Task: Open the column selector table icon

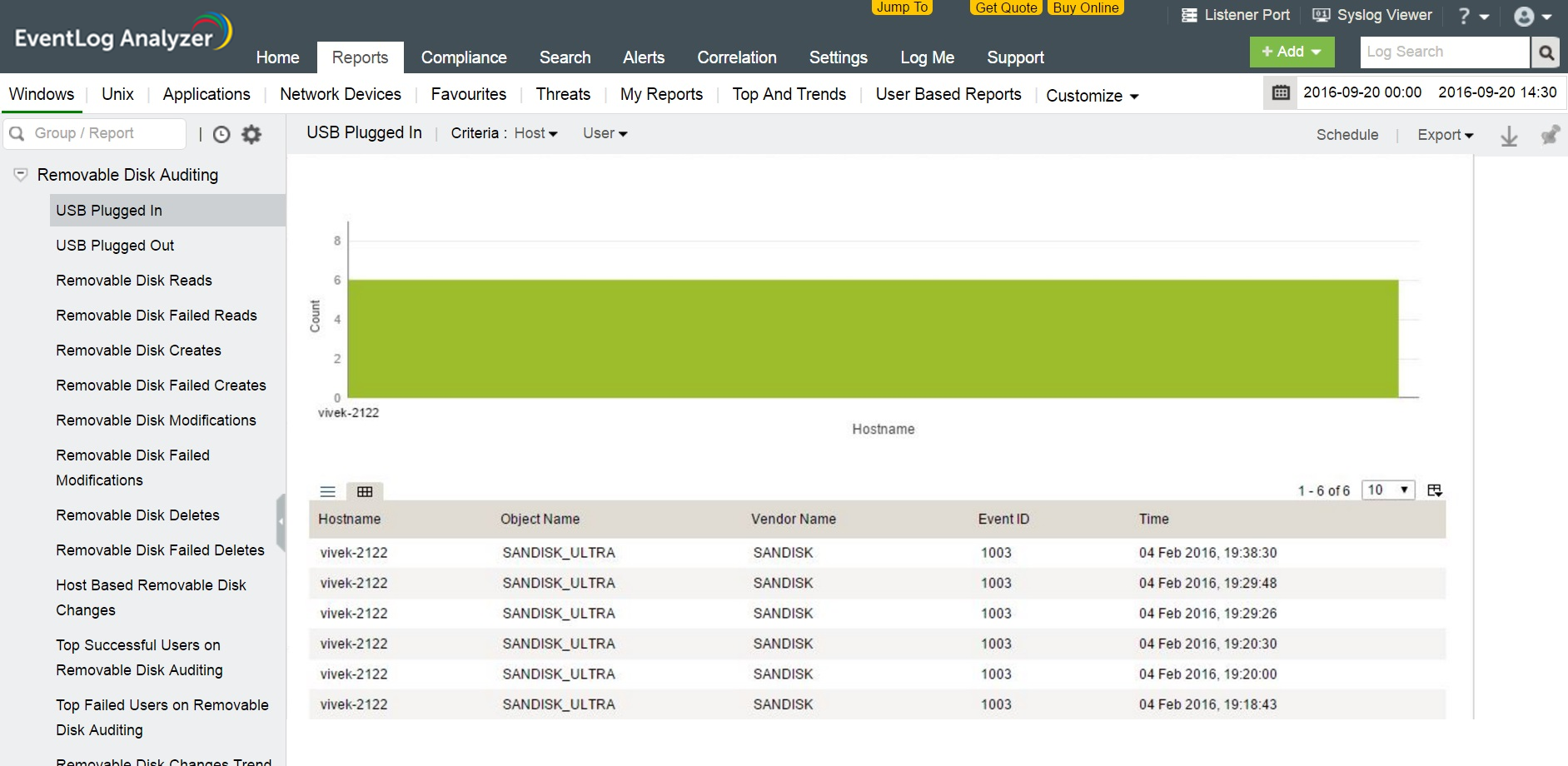Action: coord(1434,490)
